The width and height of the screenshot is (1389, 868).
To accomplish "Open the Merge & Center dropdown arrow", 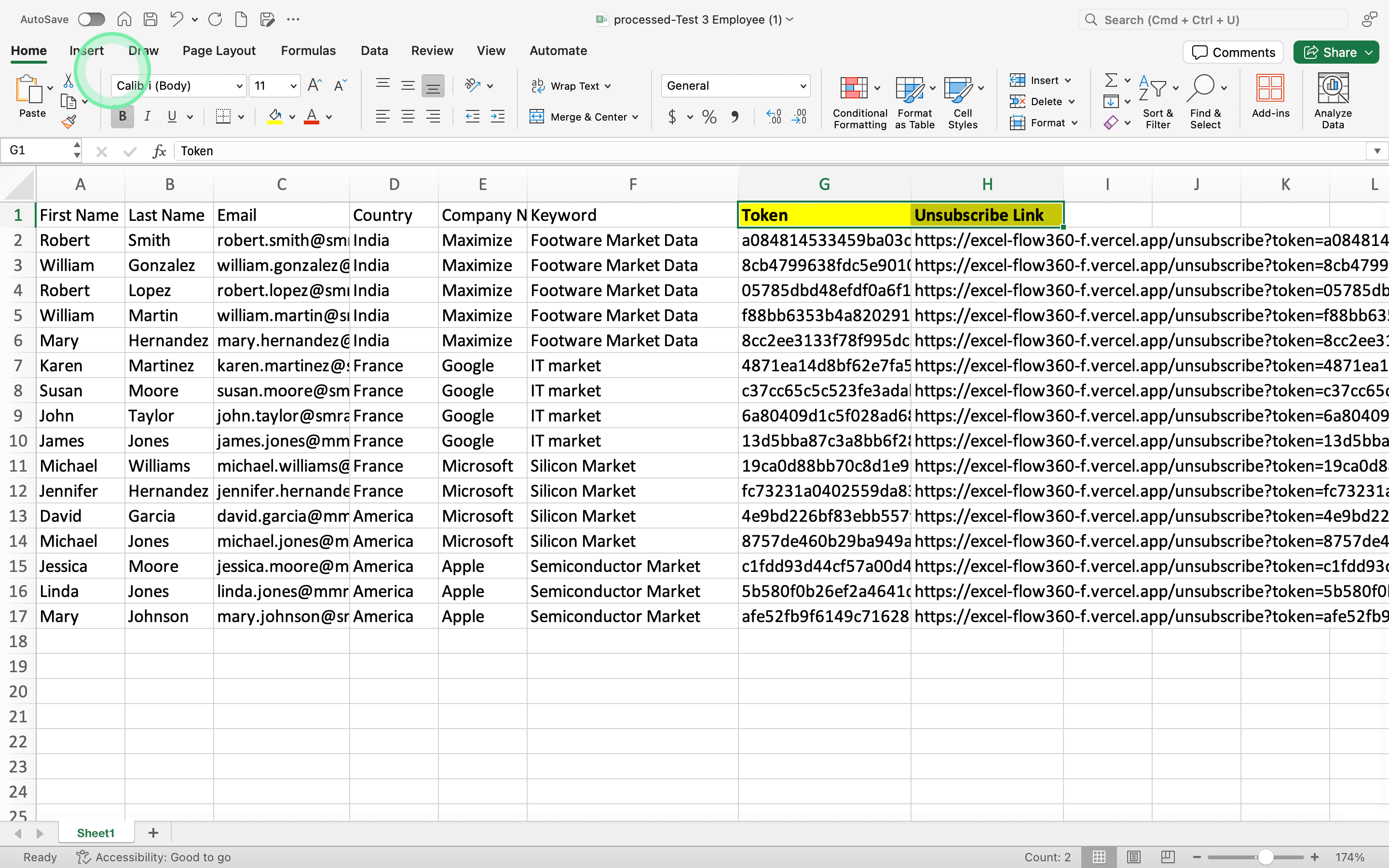I will 635,117.
